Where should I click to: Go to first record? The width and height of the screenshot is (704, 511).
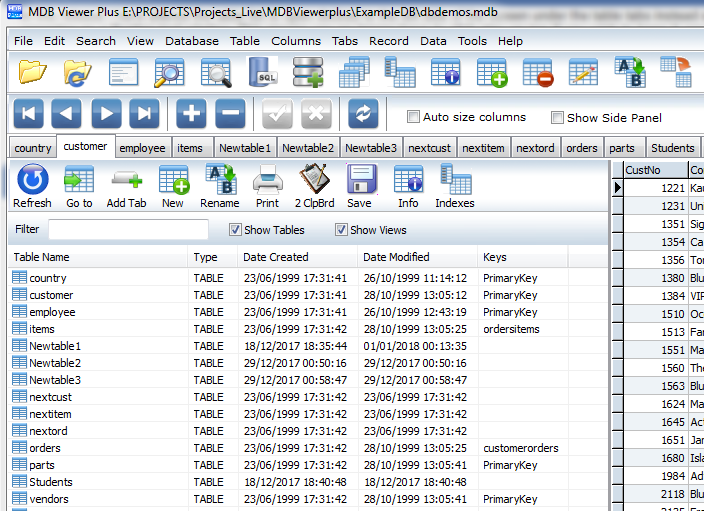[x=29, y=113]
